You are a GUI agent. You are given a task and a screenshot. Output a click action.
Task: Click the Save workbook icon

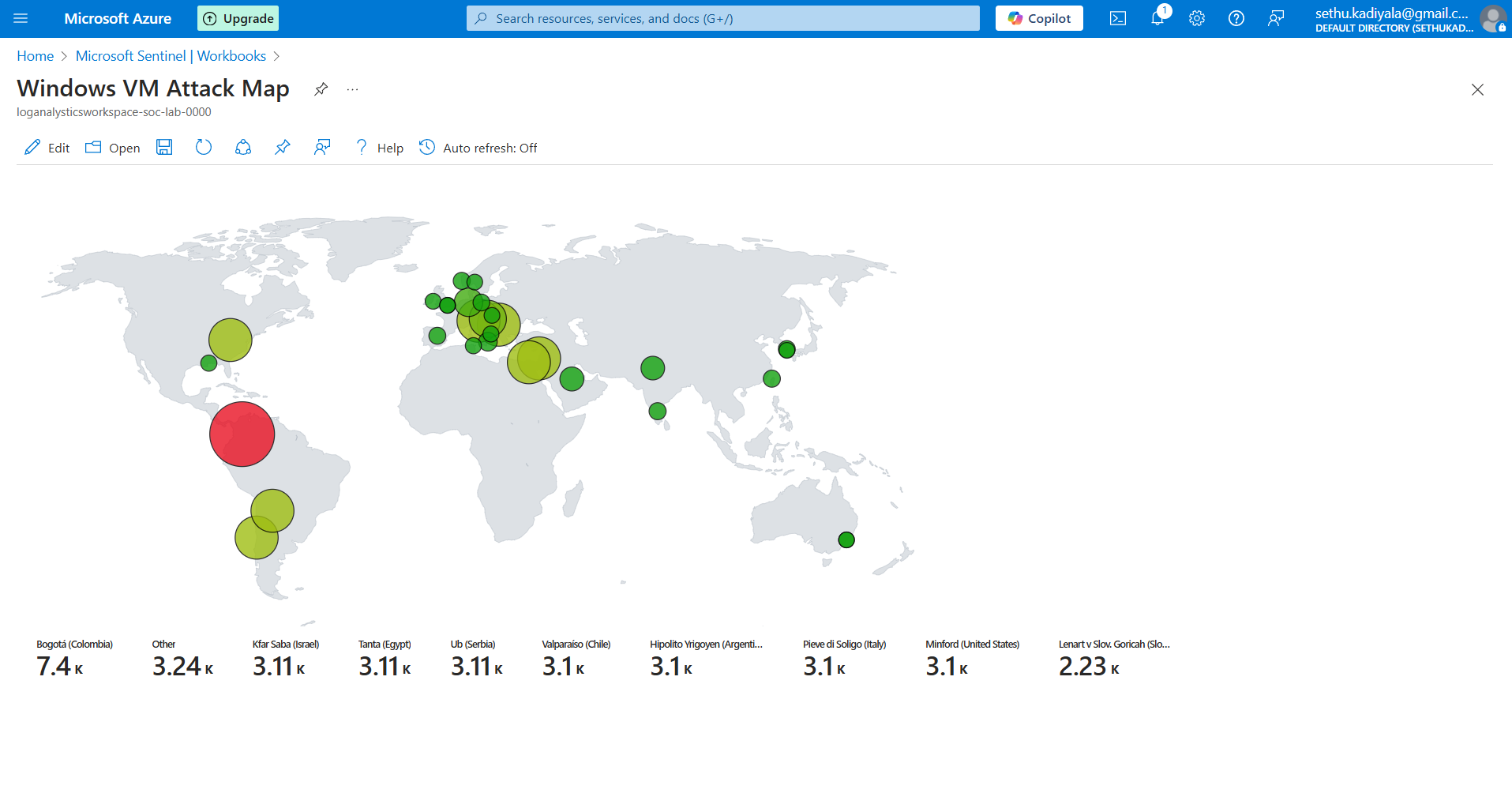click(164, 148)
